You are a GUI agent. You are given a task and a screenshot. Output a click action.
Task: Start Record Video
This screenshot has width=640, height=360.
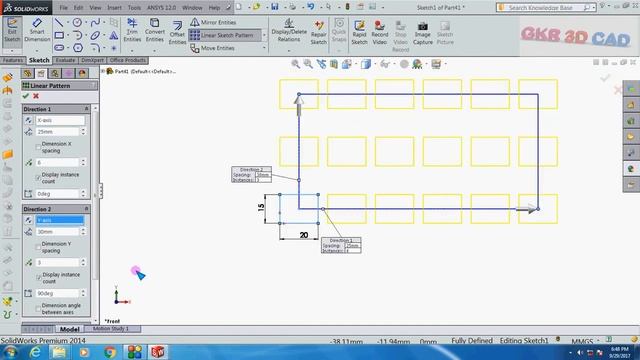click(x=380, y=33)
